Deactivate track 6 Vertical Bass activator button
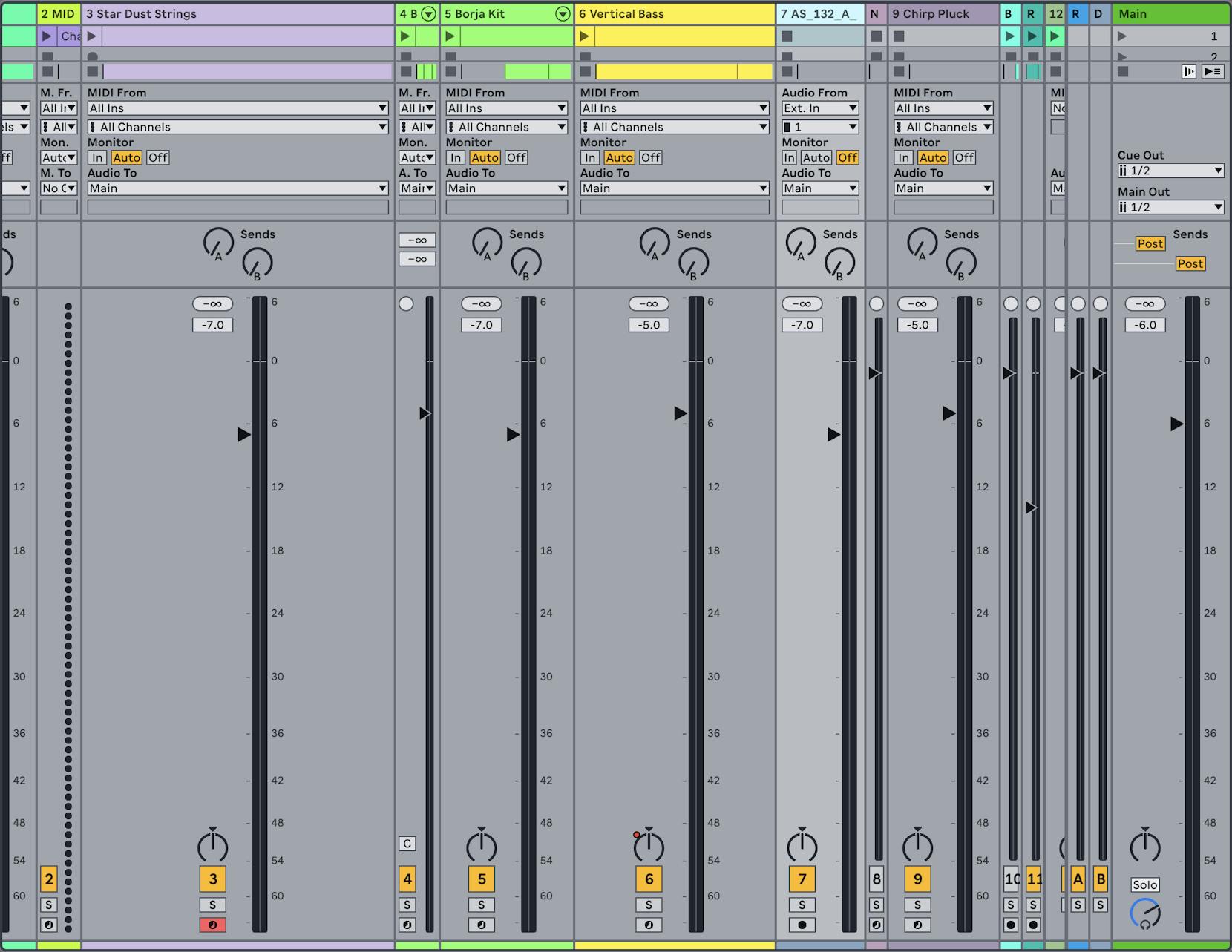This screenshot has width=1232, height=952. click(649, 879)
